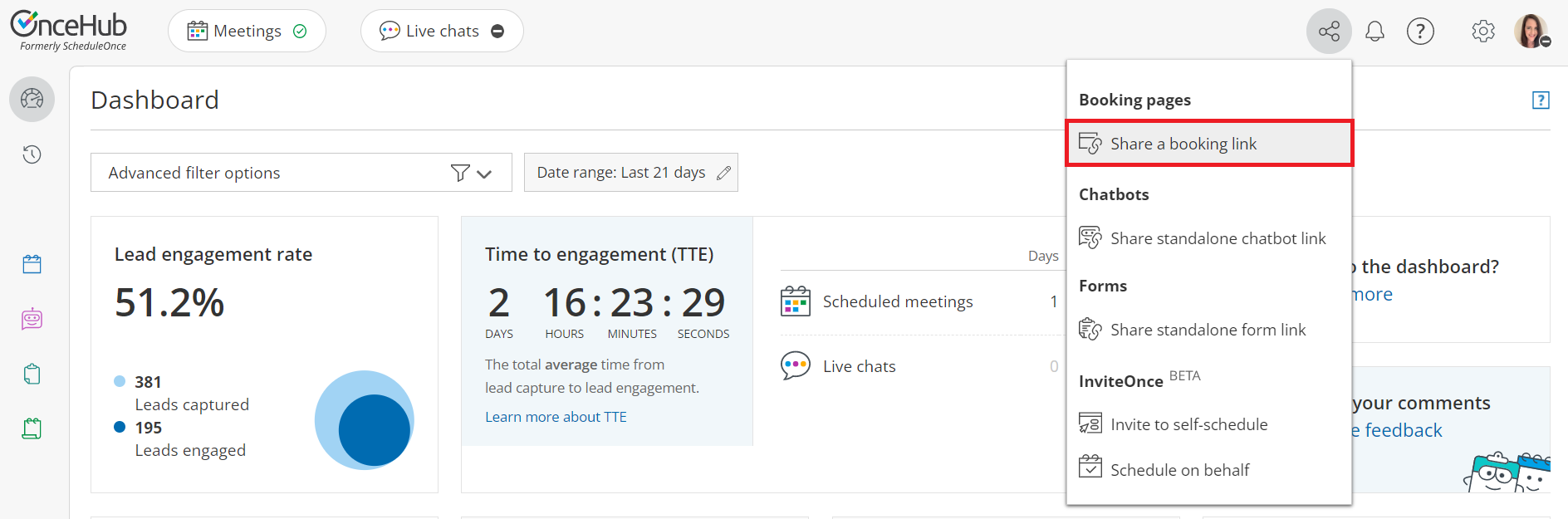Click the Leads engaged dark blue circle
The image size is (1568, 519).
click(375, 430)
